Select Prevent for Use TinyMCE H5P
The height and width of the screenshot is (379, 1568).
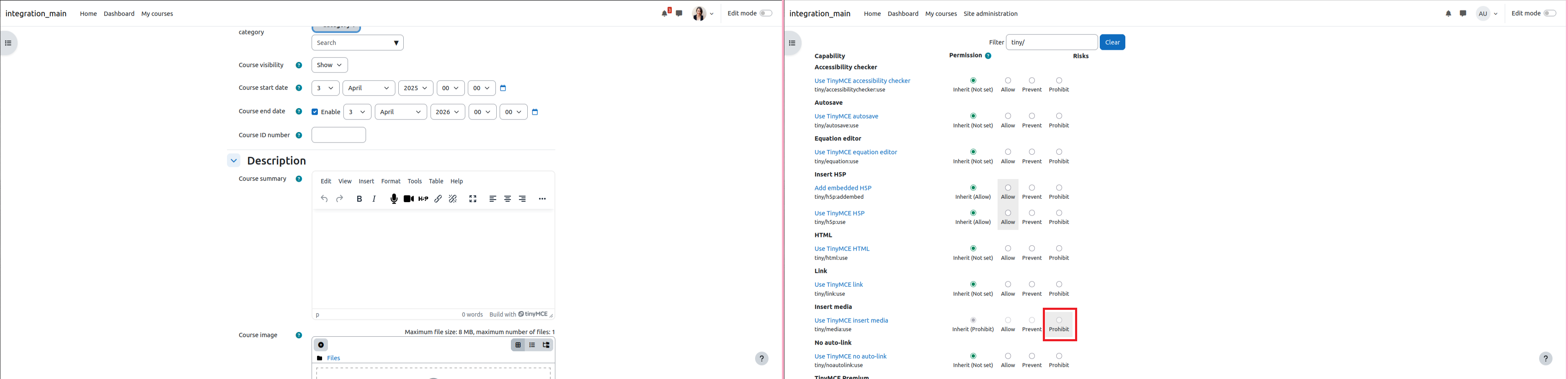click(1032, 213)
